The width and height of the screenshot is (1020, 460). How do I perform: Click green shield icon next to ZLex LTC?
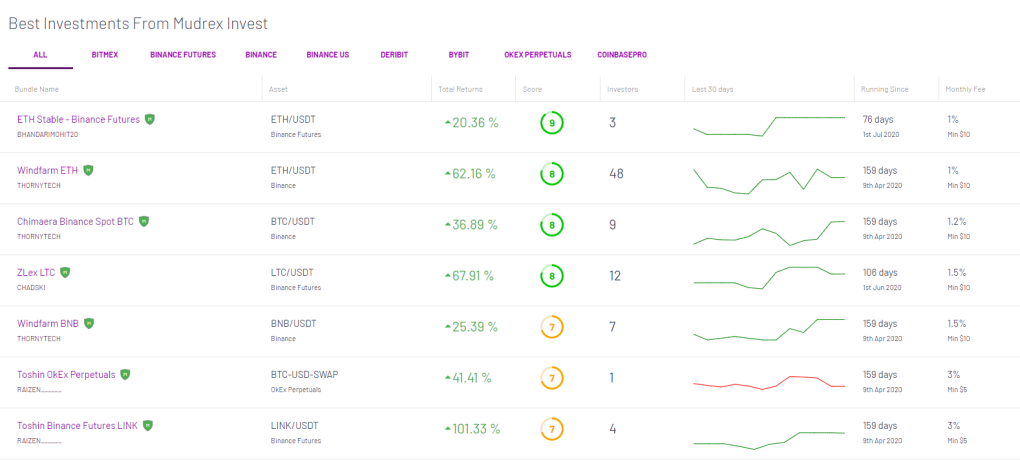coord(65,272)
